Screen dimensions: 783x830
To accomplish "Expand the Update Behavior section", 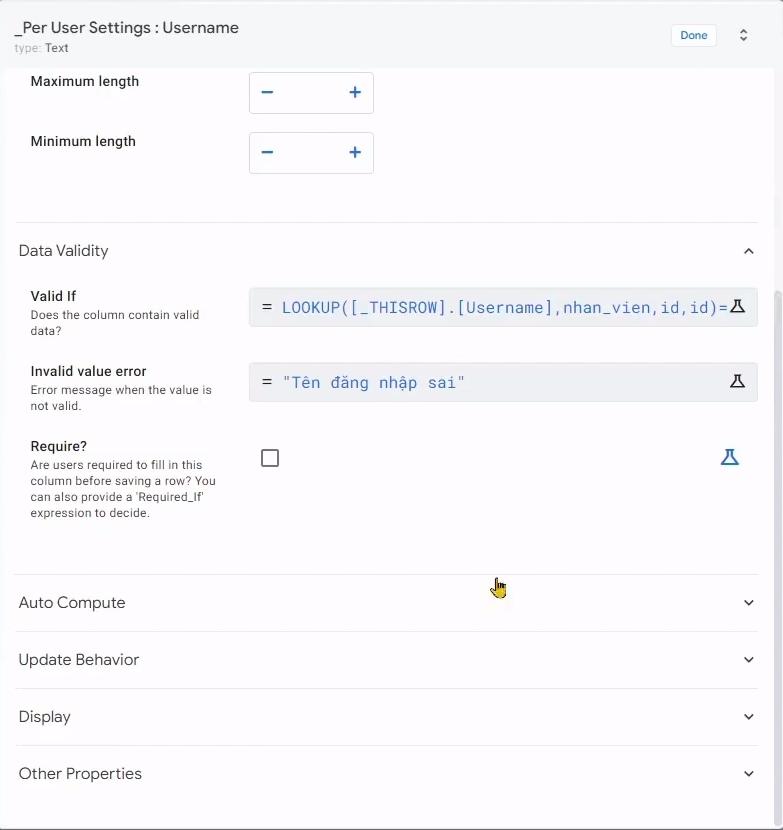I will point(749,660).
